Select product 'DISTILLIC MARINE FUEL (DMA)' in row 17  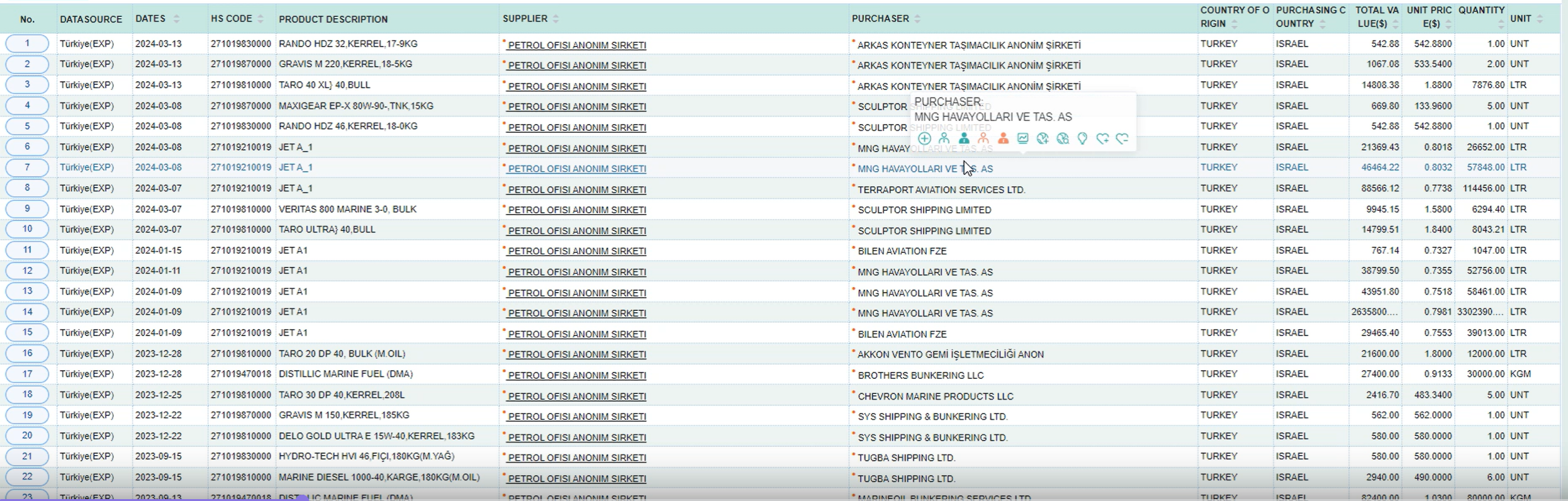pos(345,374)
